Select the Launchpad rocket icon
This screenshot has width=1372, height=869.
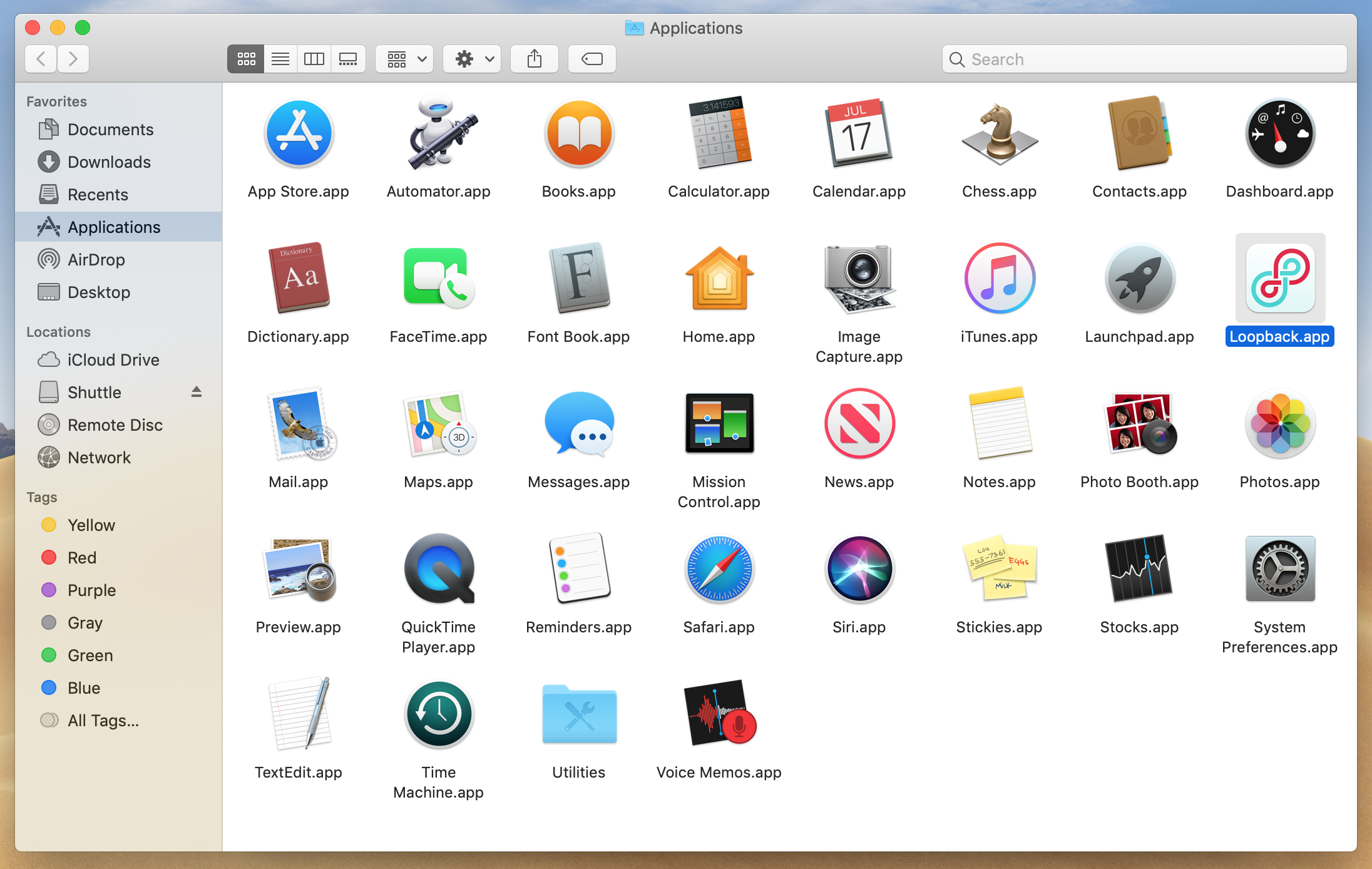tap(1140, 278)
